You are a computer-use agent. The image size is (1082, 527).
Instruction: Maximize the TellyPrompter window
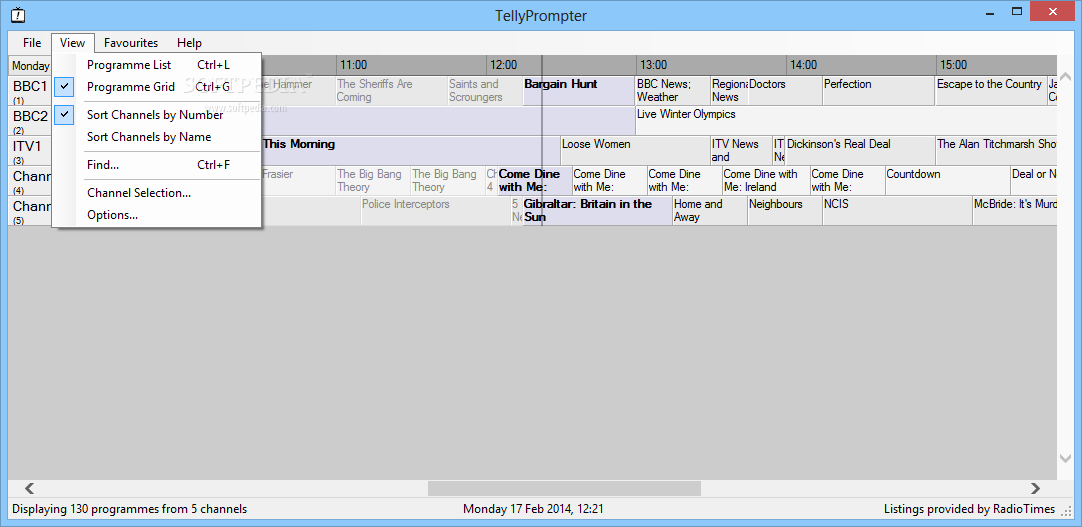(x=1016, y=11)
